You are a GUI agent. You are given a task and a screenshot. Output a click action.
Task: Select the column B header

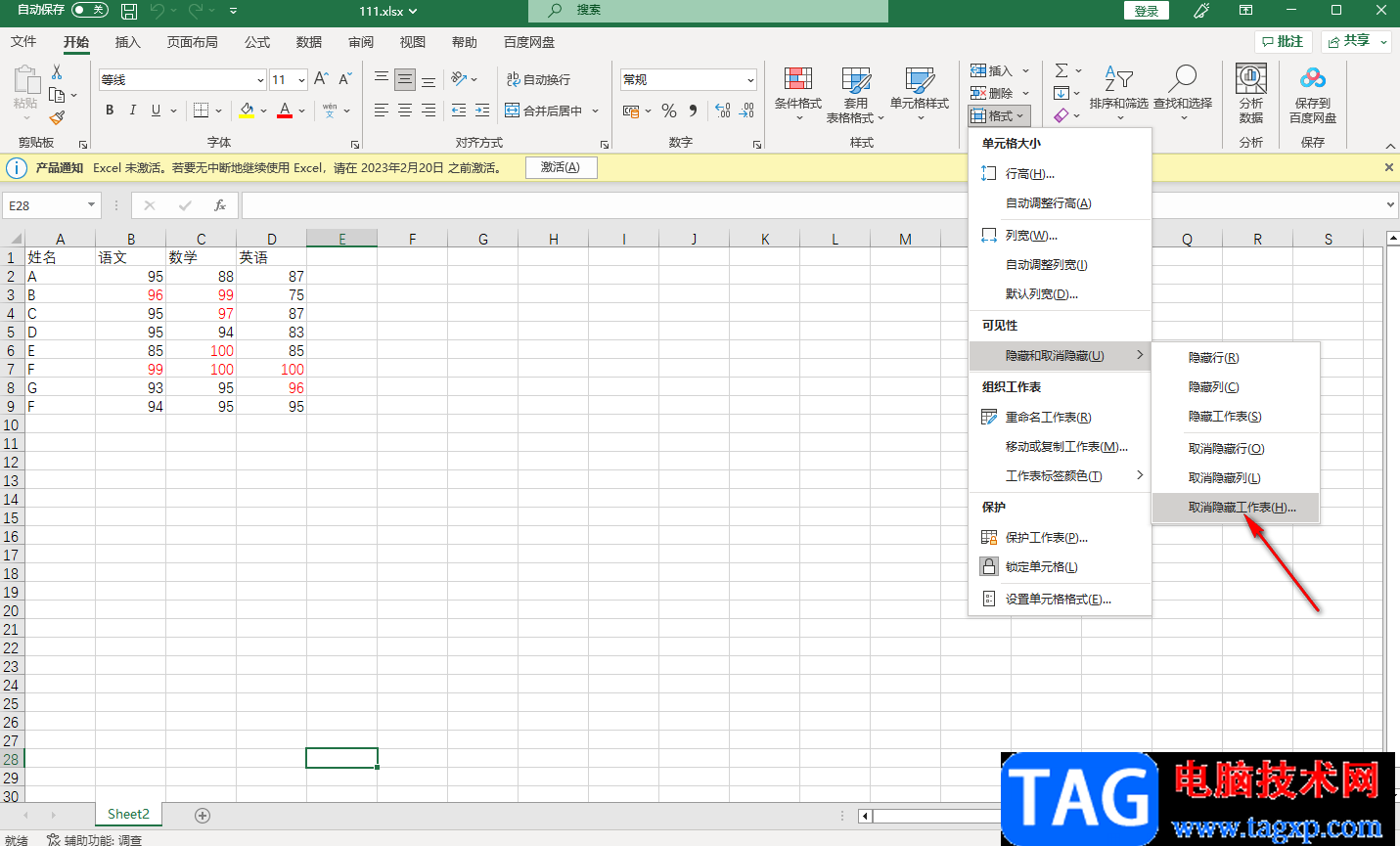click(131, 239)
